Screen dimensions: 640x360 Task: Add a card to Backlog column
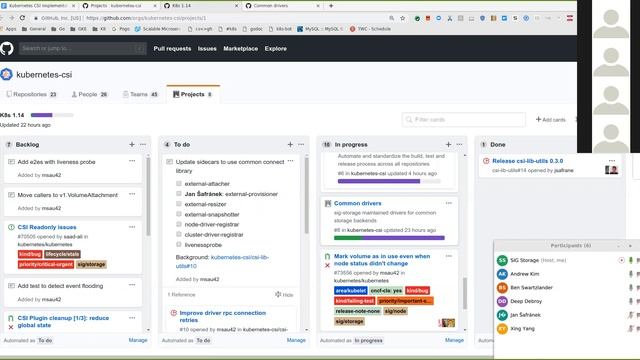pos(131,144)
